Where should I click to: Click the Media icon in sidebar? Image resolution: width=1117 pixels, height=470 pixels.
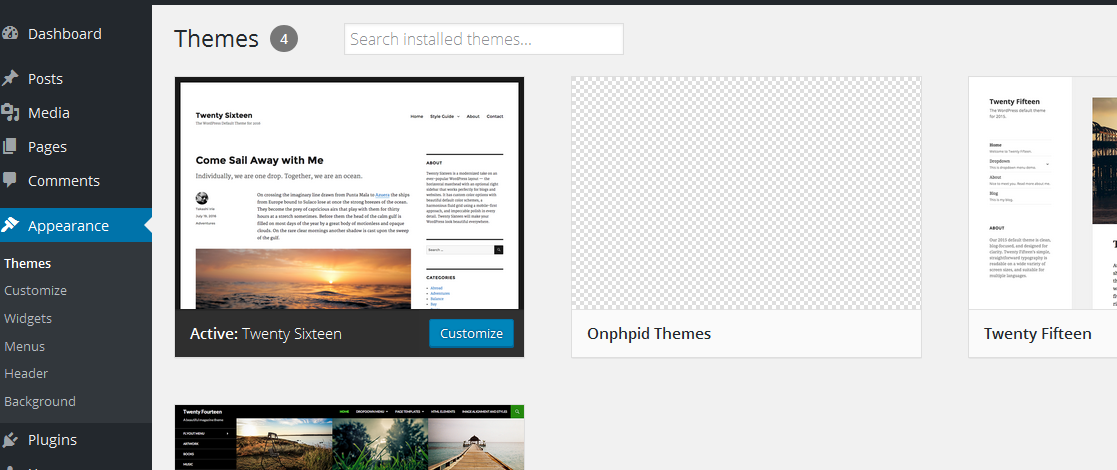coord(10,113)
